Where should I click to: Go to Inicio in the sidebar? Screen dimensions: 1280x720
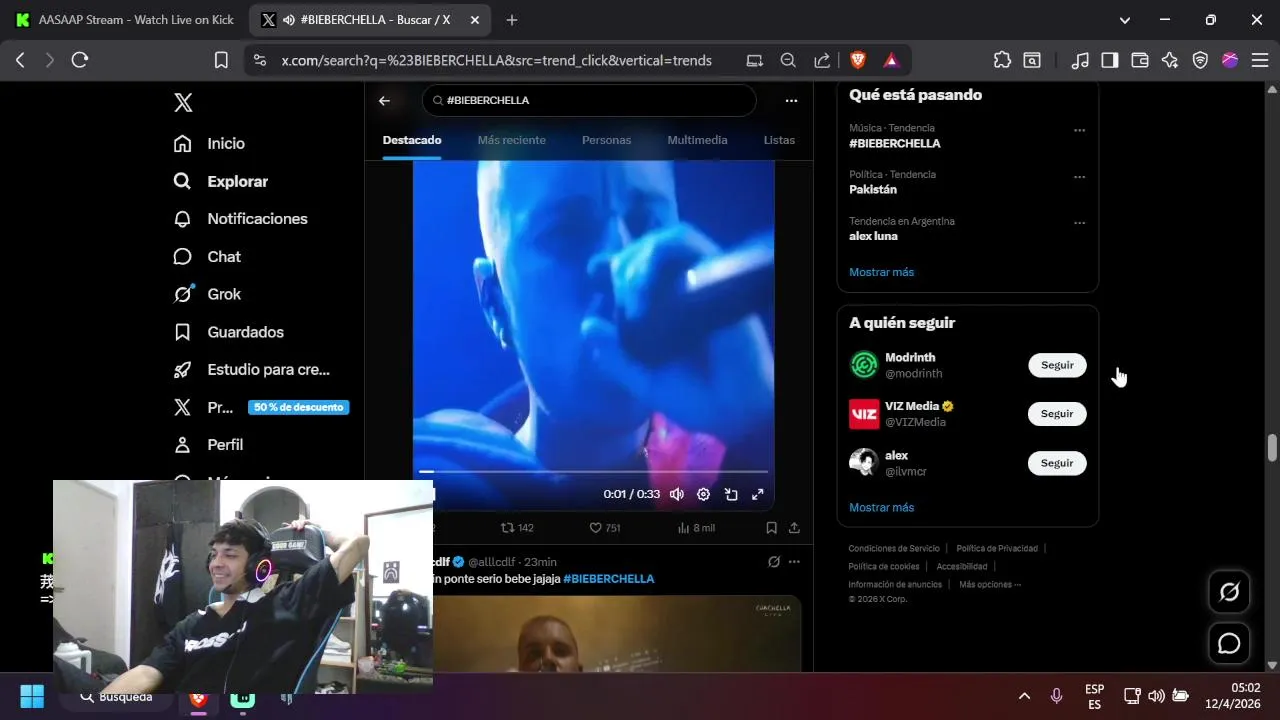click(x=209, y=144)
